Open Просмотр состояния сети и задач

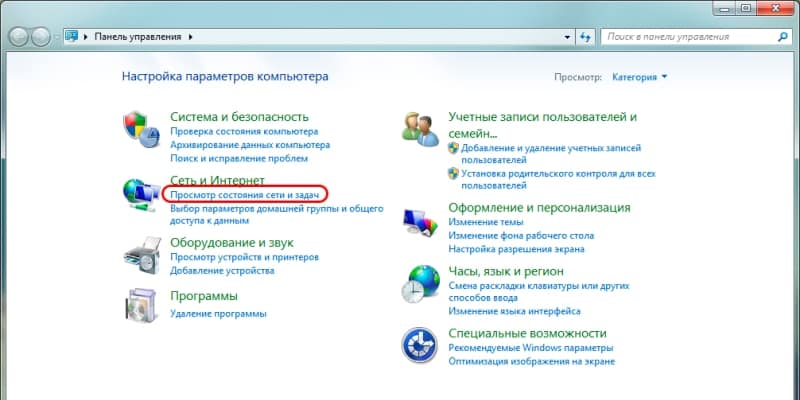244,195
